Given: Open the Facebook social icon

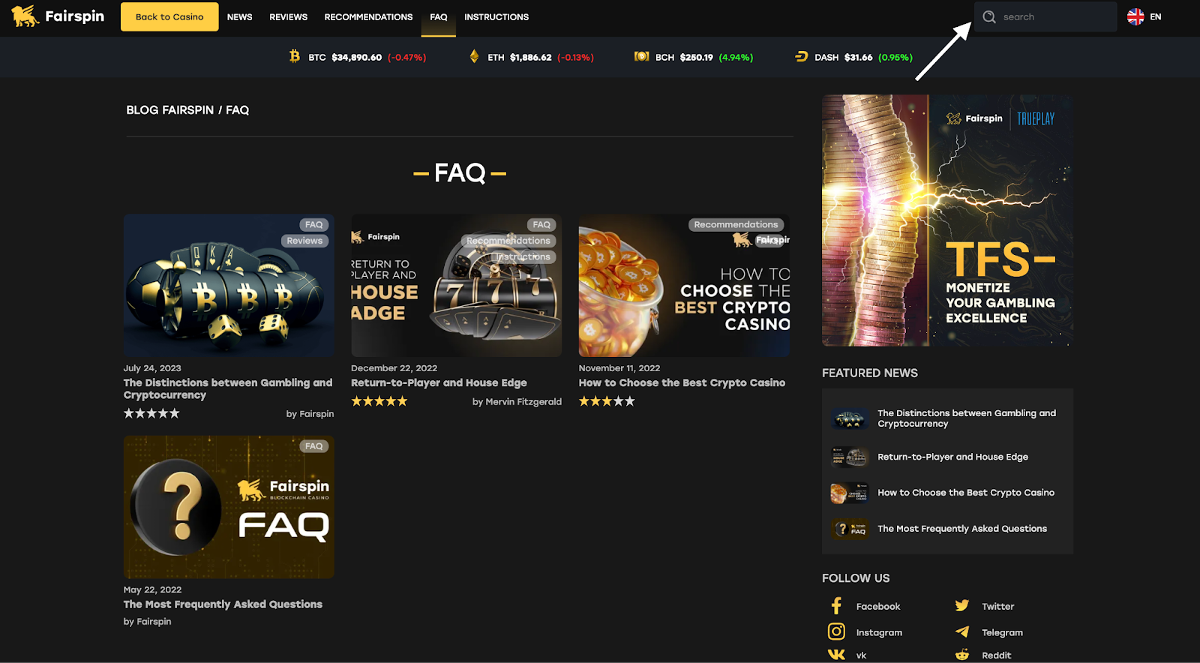Looking at the screenshot, I should click(836, 606).
